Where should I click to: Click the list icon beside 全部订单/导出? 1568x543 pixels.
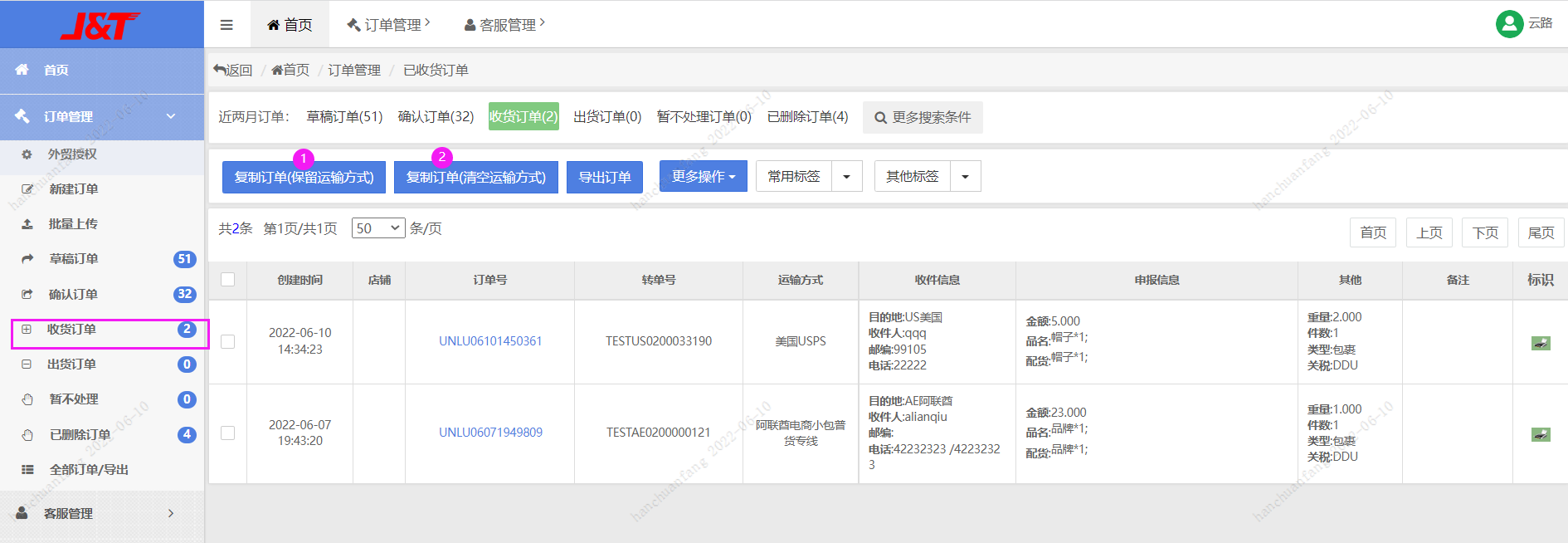27,470
